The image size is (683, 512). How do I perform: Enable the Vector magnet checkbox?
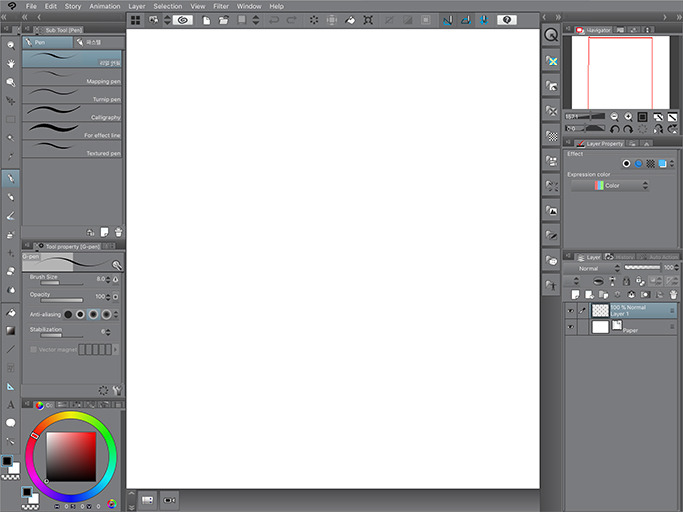[33, 349]
